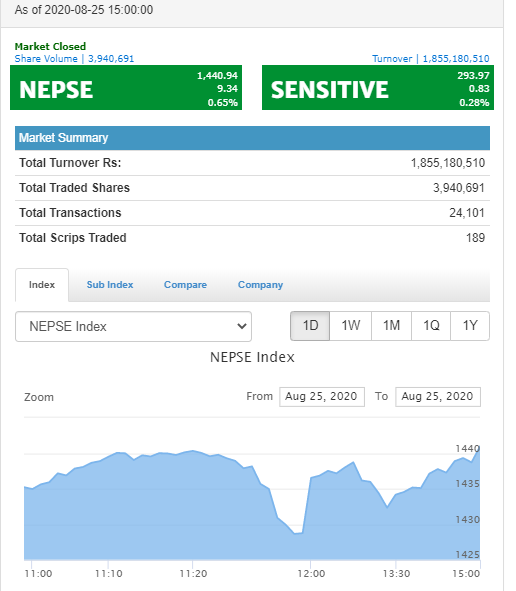Click the Market Closed status text
The width and height of the screenshot is (516, 591).
coord(51,47)
